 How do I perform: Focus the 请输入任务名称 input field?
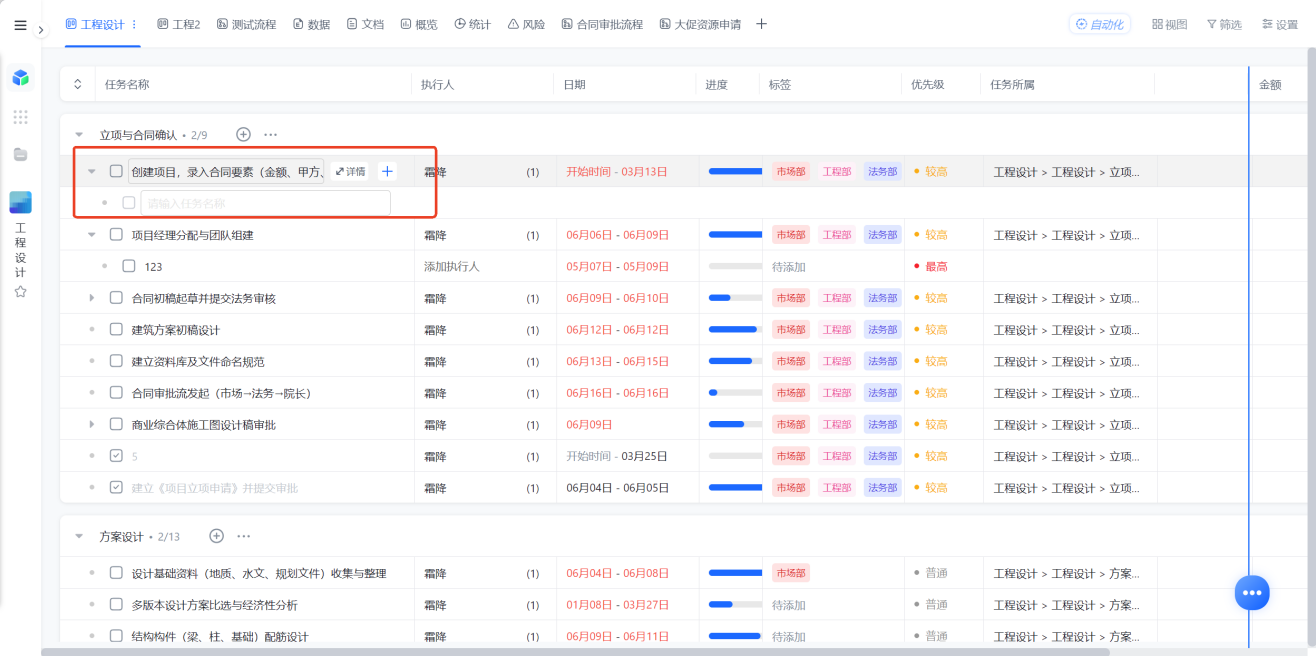click(265, 203)
